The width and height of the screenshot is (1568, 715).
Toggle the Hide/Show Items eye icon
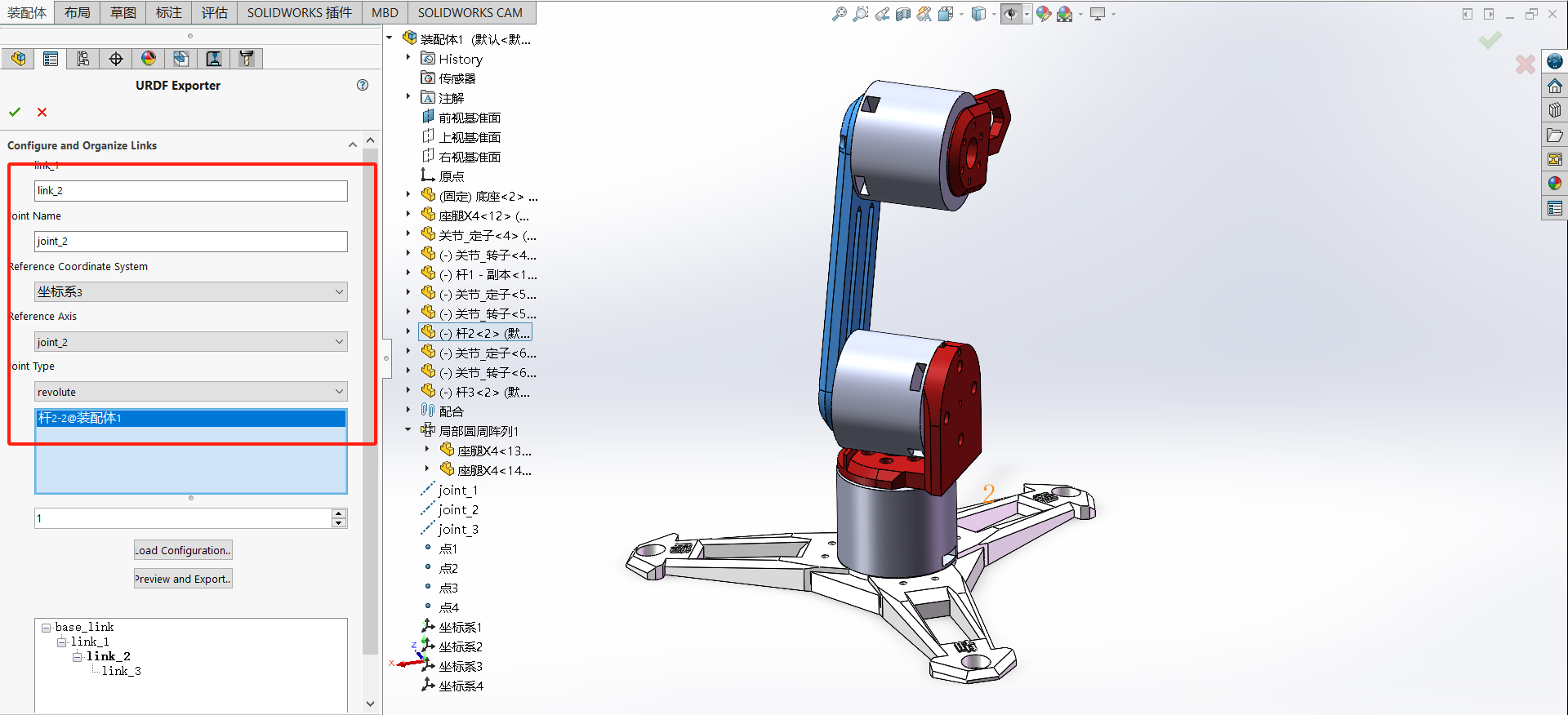[x=1011, y=14]
